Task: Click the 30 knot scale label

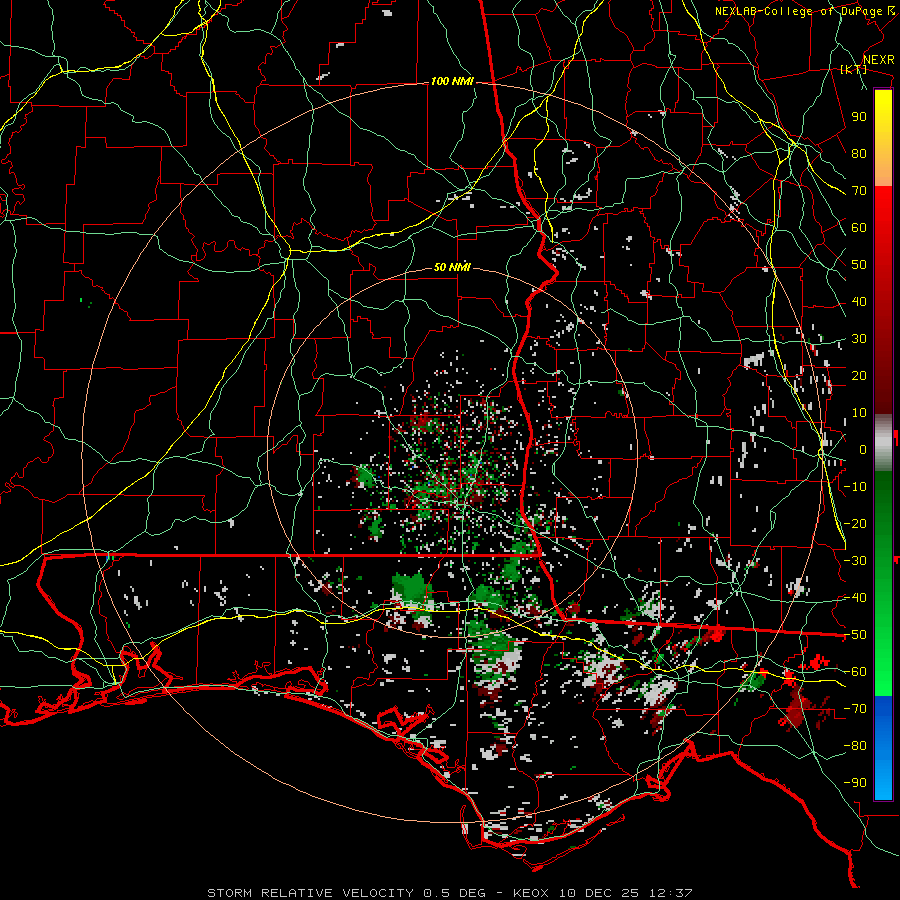Action: pos(859,339)
